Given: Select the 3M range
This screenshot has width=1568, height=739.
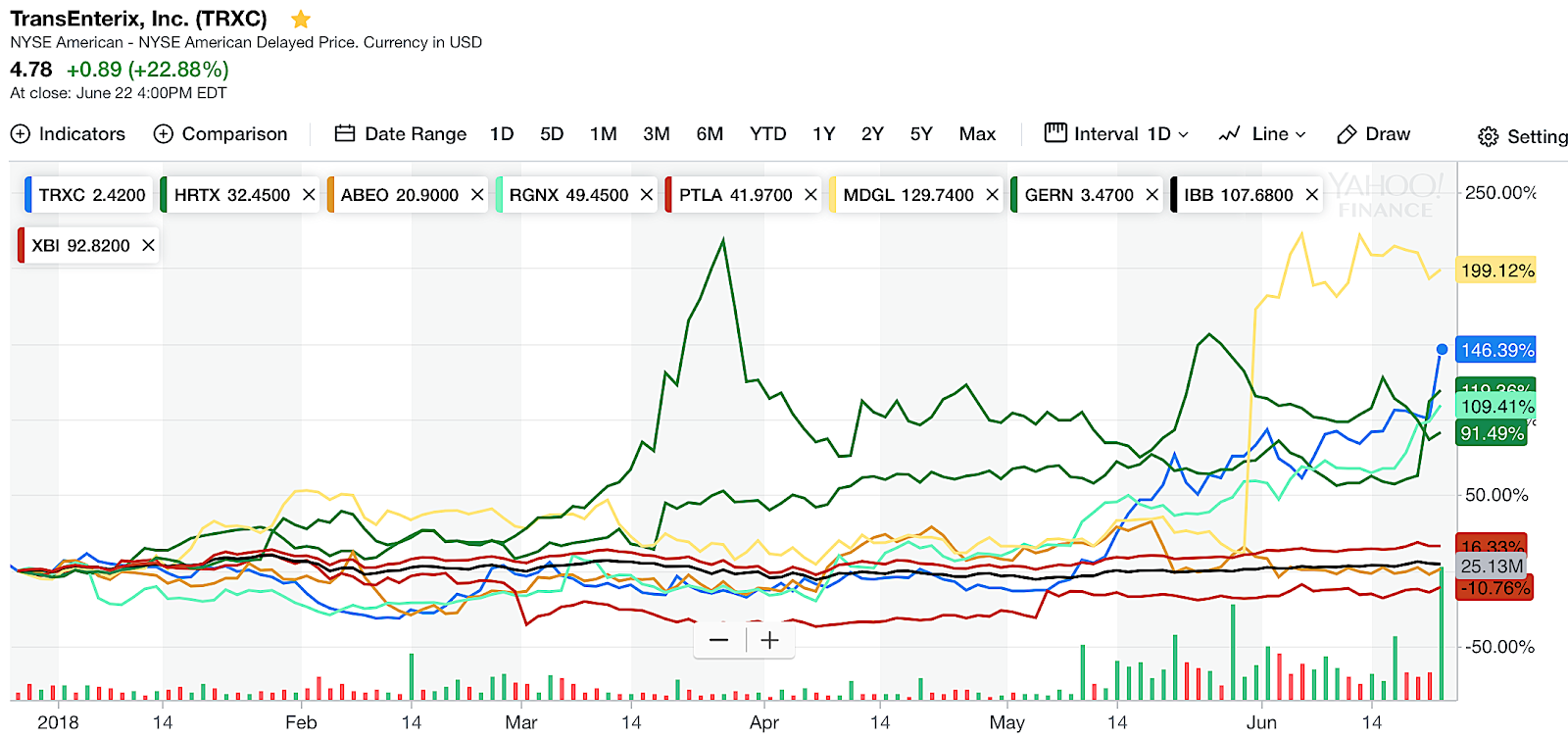Looking at the screenshot, I should click(657, 134).
